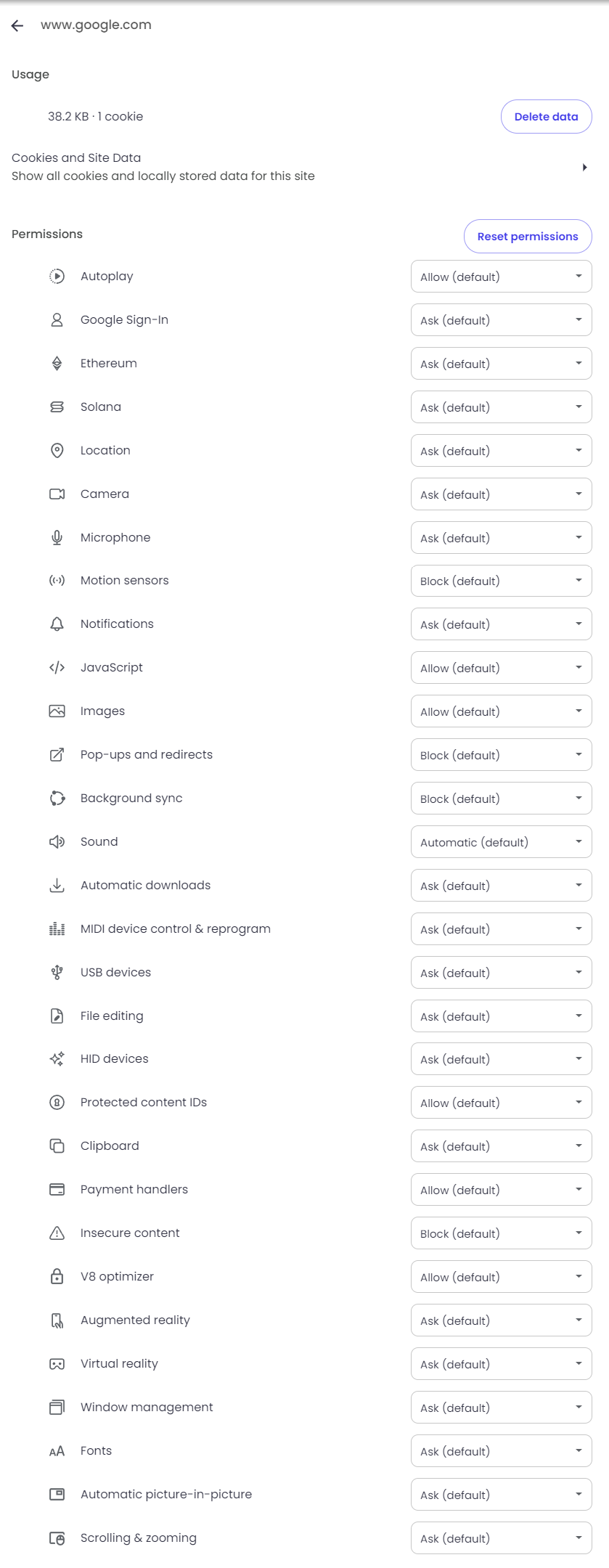Click the back arrow next to www.google.com
Image resolution: width=609 pixels, height=1568 pixels.
pos(17,25)
